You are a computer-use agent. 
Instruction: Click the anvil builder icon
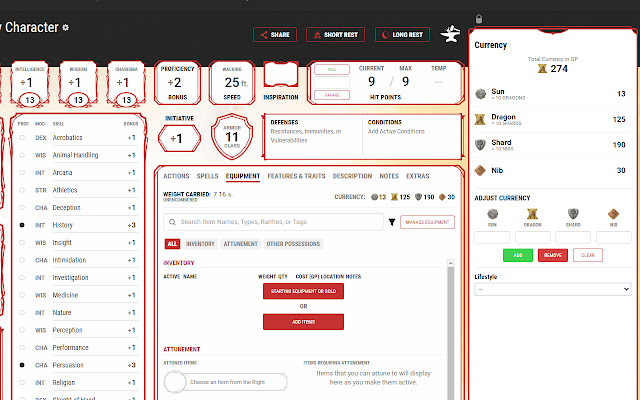click(450, 34)
